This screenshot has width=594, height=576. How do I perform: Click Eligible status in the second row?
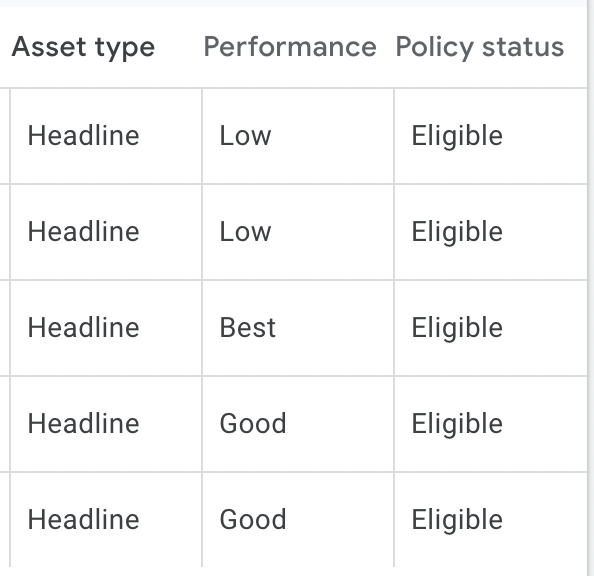[x=457, y=232]
